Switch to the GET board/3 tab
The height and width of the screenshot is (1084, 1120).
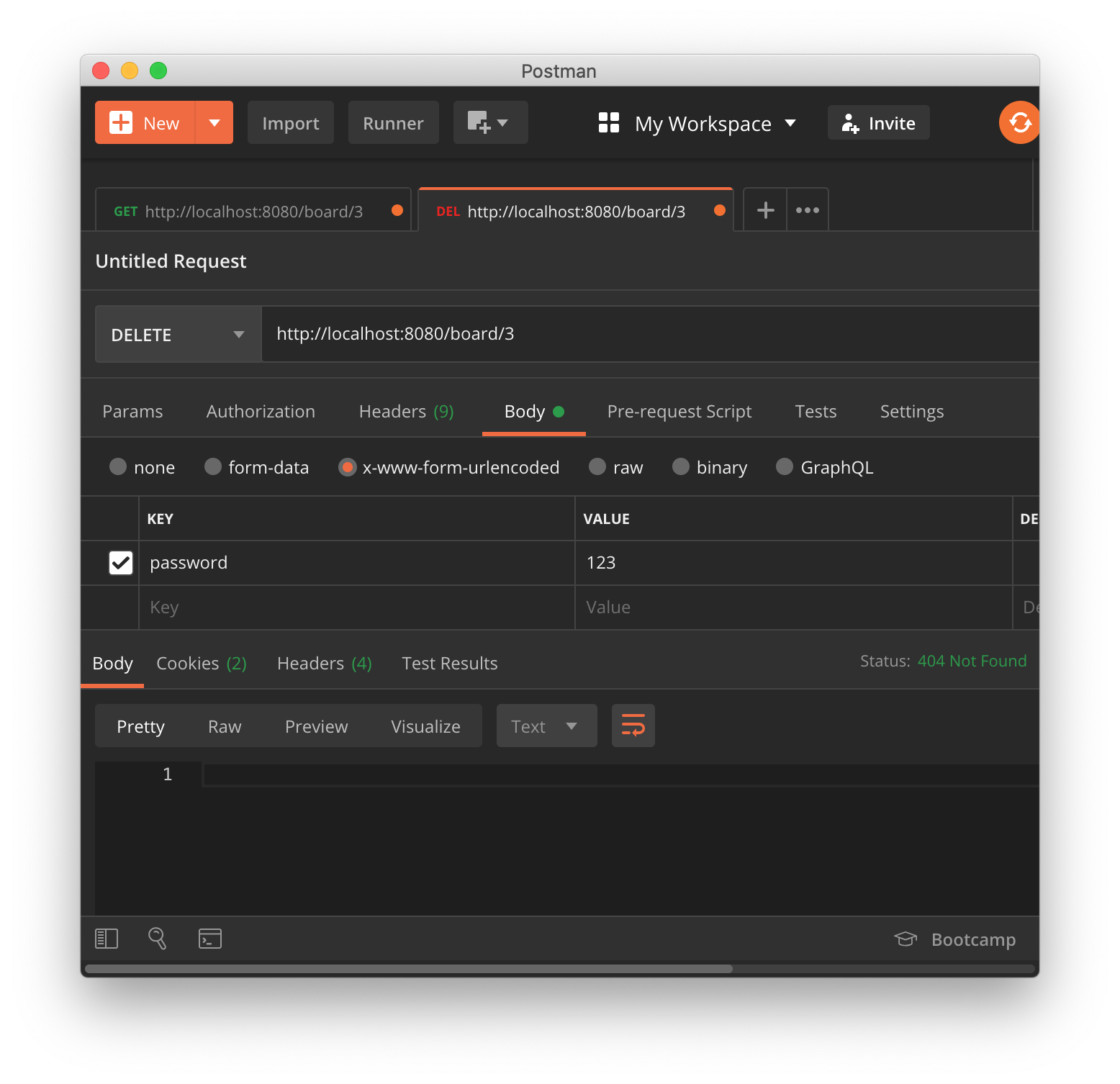(x=253, y=211)
